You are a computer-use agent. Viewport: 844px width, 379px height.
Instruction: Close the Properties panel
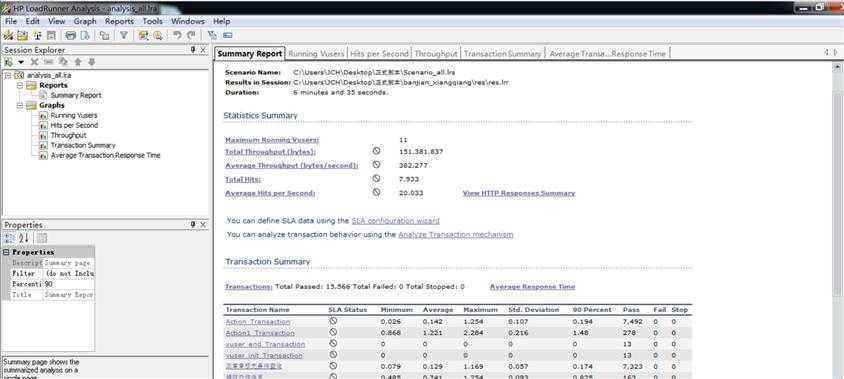(203, 224)
